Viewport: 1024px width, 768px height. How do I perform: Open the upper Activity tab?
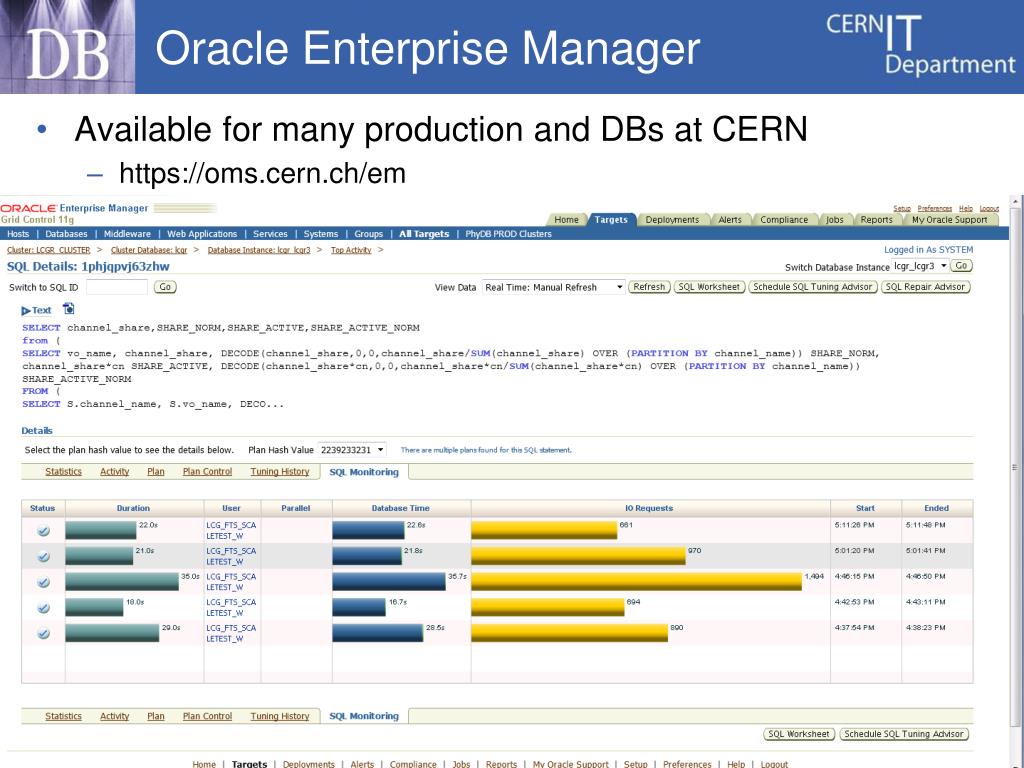pyautogui.click(x=114, y=472)
